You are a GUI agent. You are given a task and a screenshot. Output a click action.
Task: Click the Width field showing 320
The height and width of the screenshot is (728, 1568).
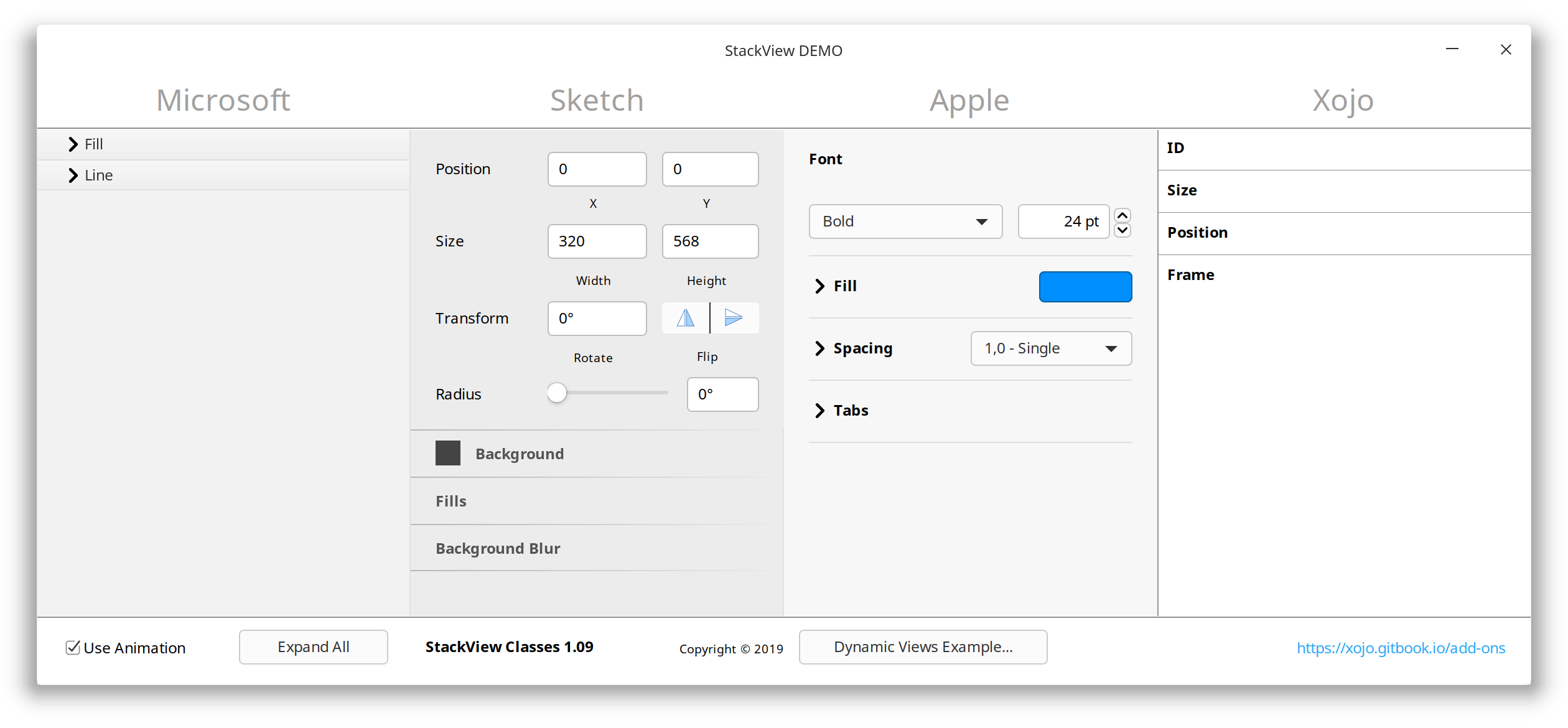(597, 241)
